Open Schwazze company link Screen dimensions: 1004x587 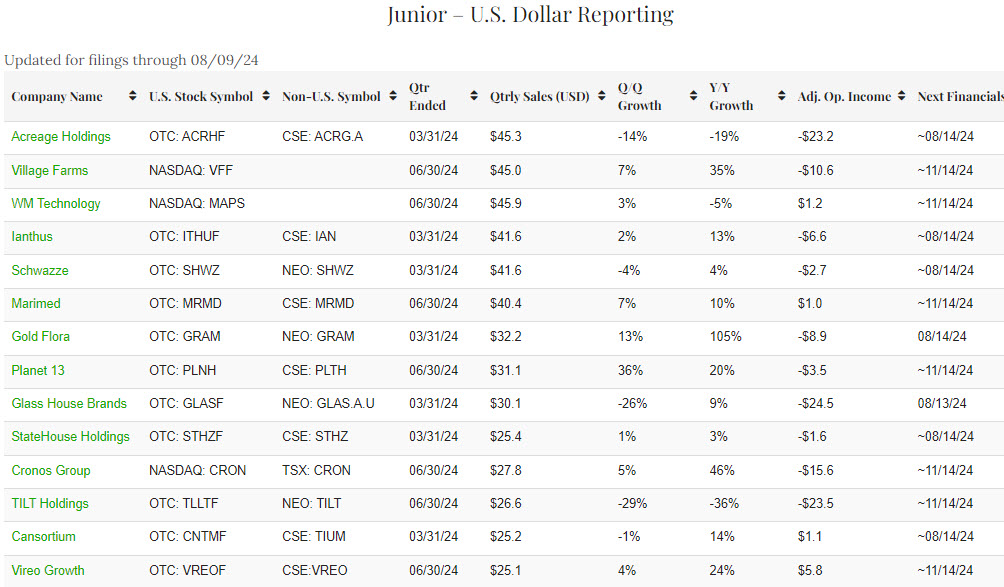tap(40, 270)
